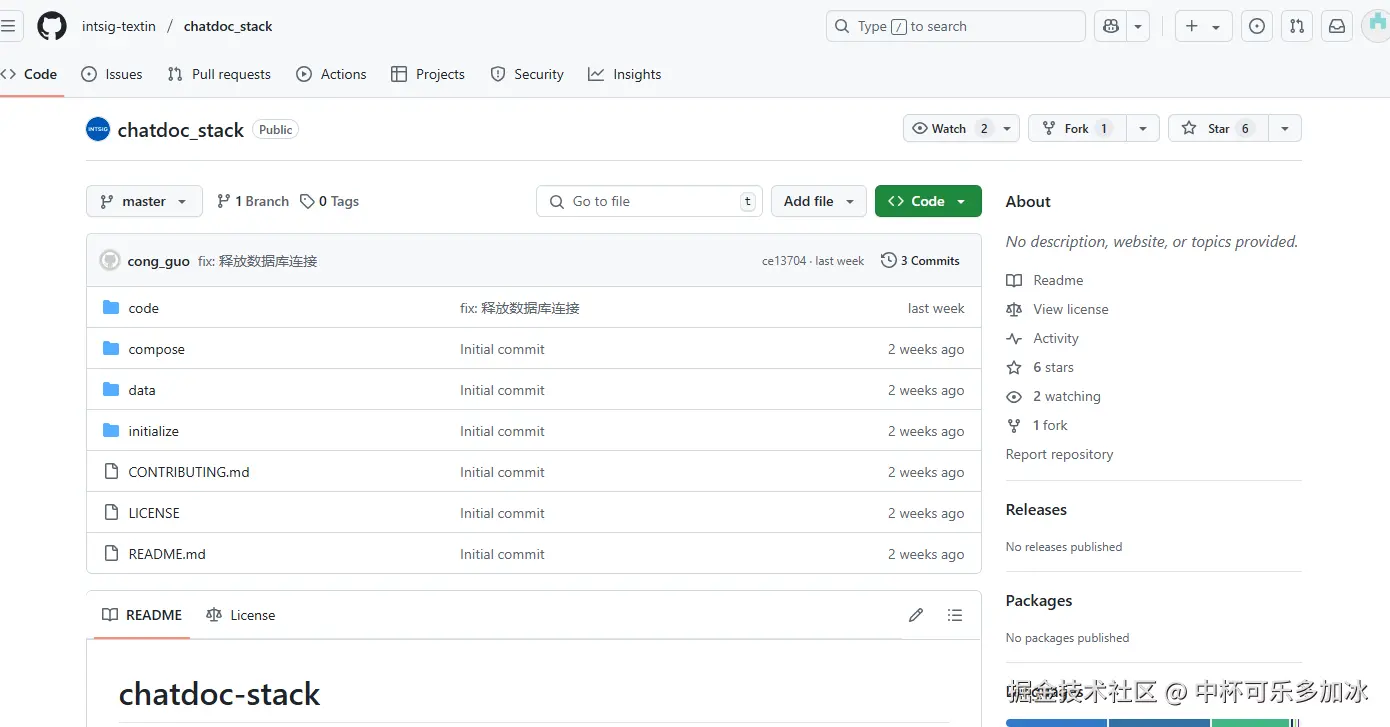Fork the chatdoc_stack repository
This screenshot has width=1390, height=727.
pyautogui.click(x=1077, y=128)
